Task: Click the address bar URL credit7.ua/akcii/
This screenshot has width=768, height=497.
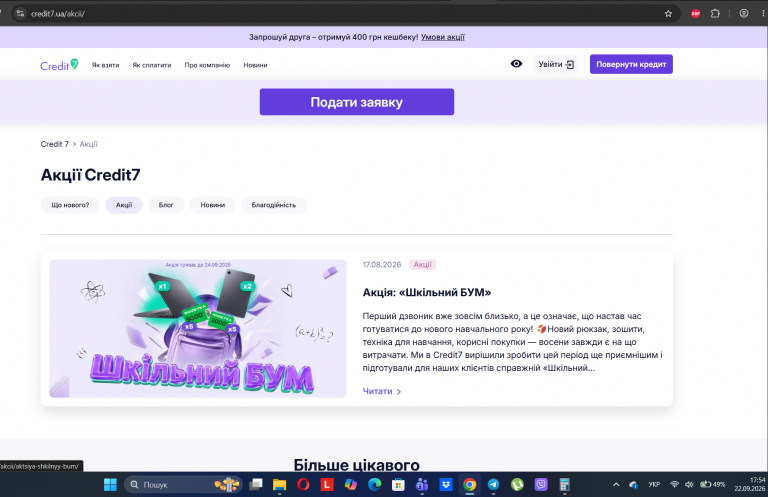Action: tap(58, 14)
